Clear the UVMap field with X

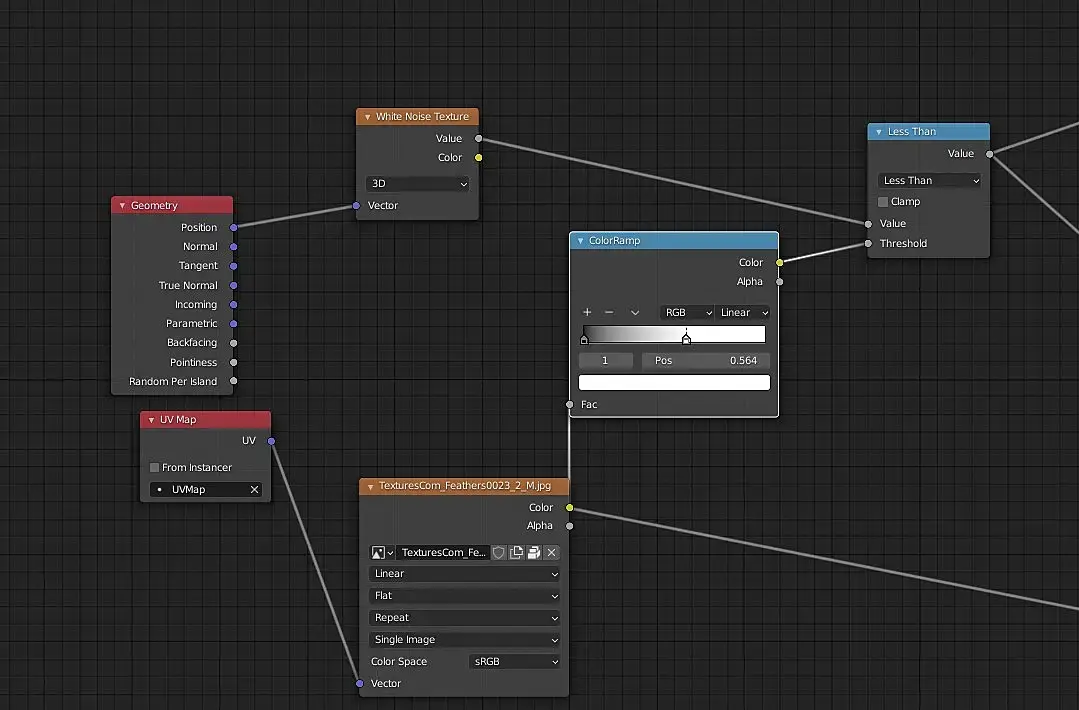coord(254,490)
